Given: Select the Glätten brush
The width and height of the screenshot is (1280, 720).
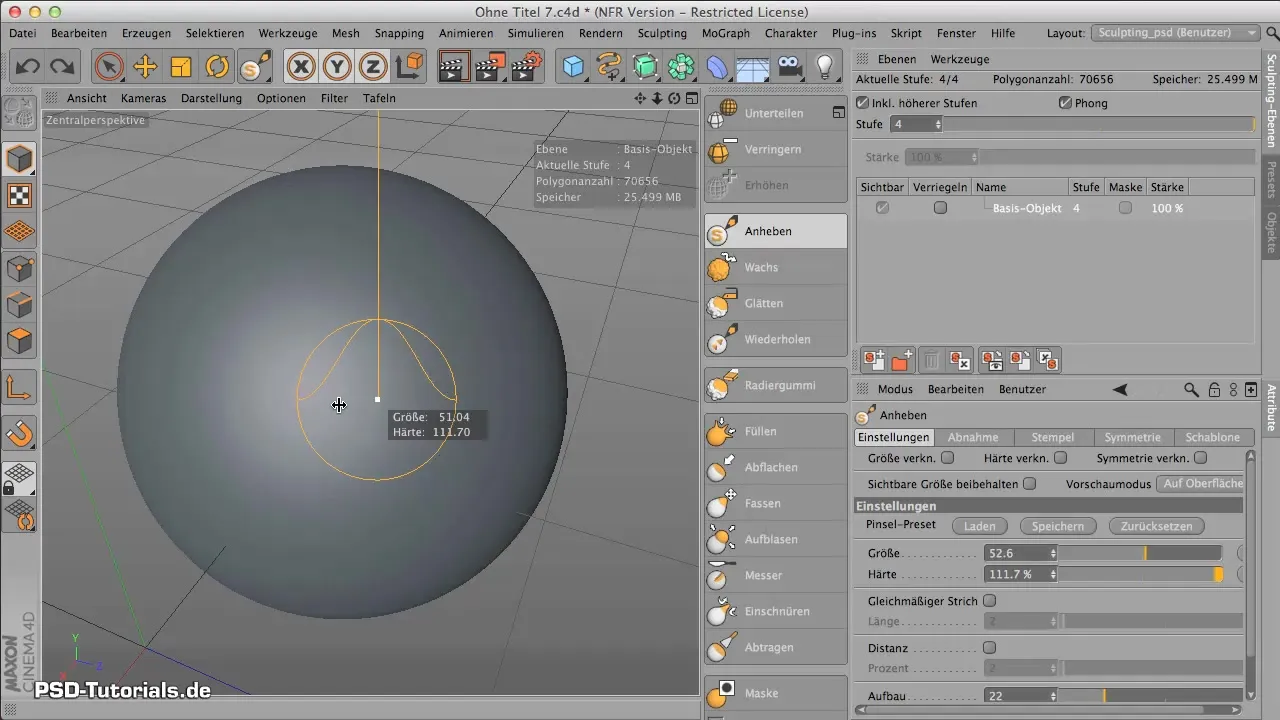Looking at the screenshot, I should click(775, 303).
